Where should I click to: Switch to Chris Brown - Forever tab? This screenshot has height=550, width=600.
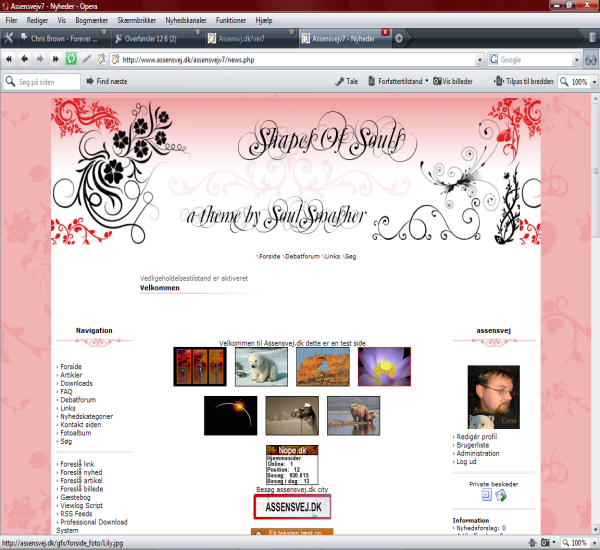63,38
